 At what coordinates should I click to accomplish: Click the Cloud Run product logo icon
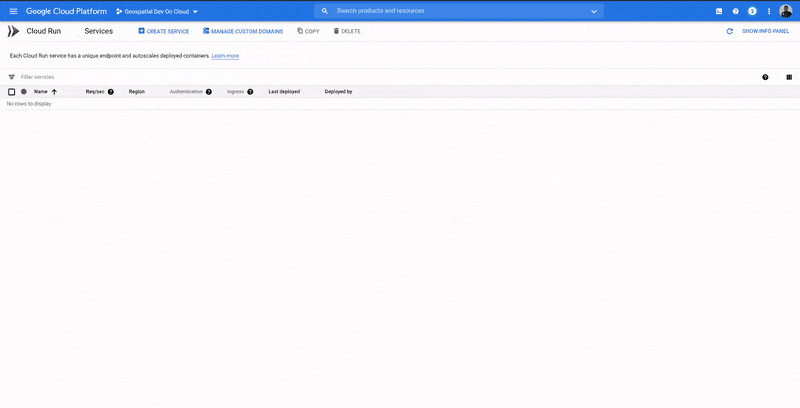pyautogui.click(x=13, y=31)
